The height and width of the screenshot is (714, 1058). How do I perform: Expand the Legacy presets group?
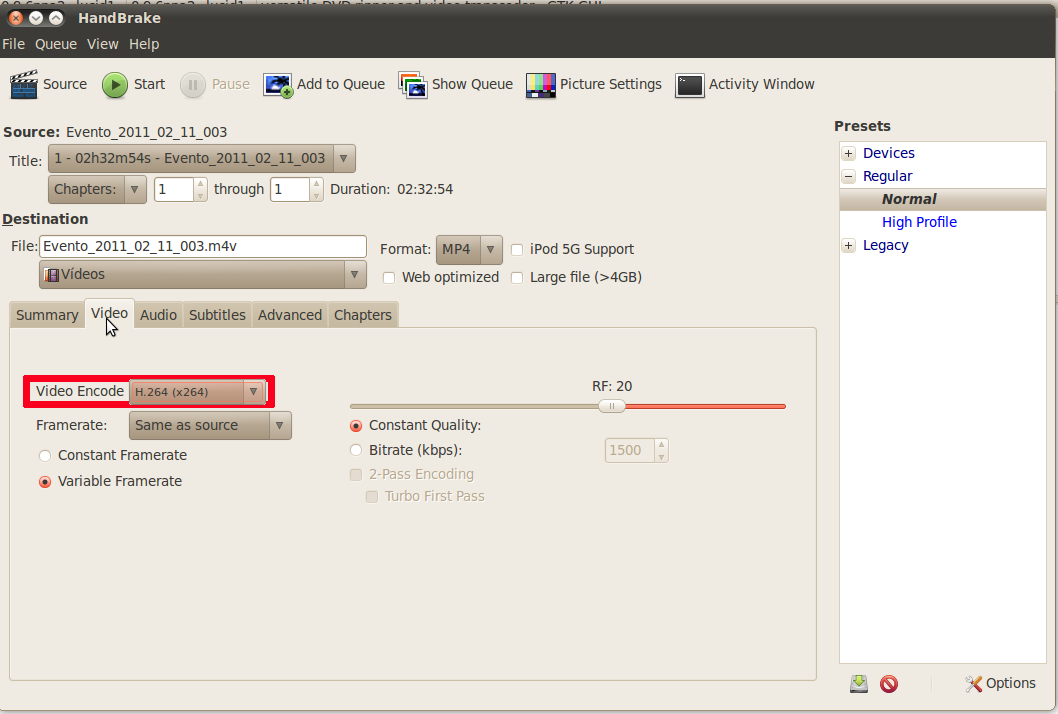(849, 245)
